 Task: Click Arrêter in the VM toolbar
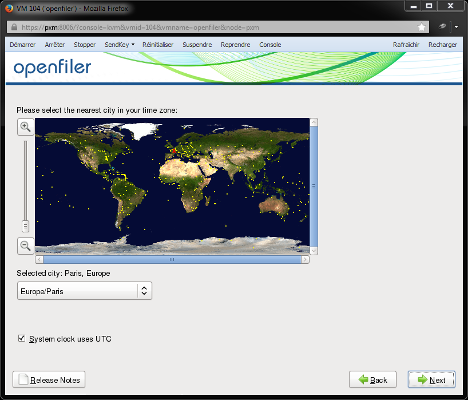[55, 45]
